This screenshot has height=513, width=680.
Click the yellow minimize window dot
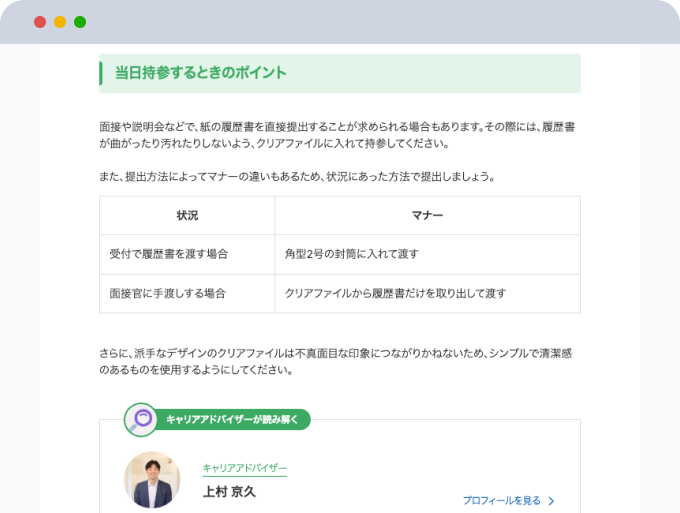[60, 22]
